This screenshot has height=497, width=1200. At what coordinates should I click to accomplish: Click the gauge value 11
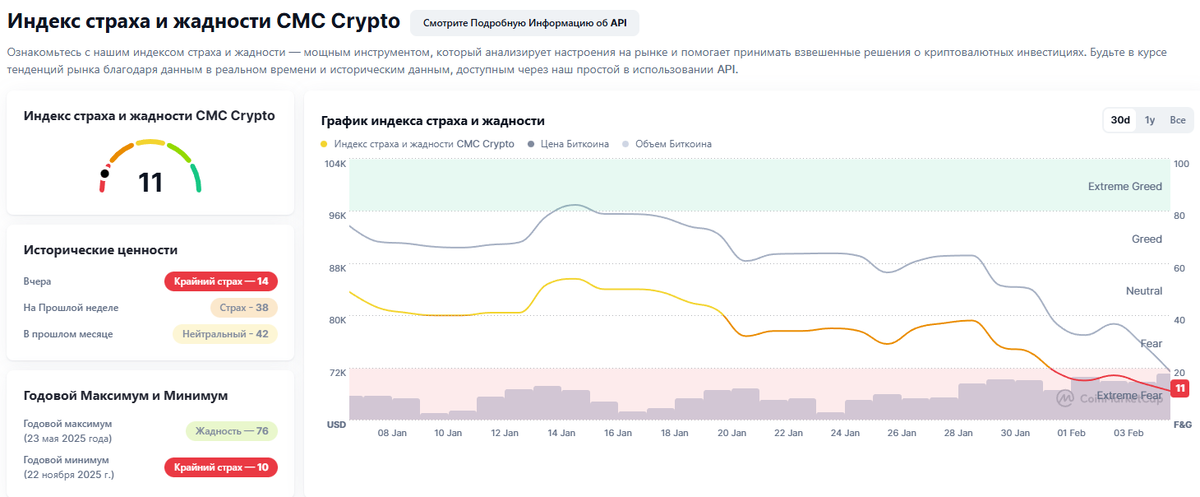pos(150,182)
